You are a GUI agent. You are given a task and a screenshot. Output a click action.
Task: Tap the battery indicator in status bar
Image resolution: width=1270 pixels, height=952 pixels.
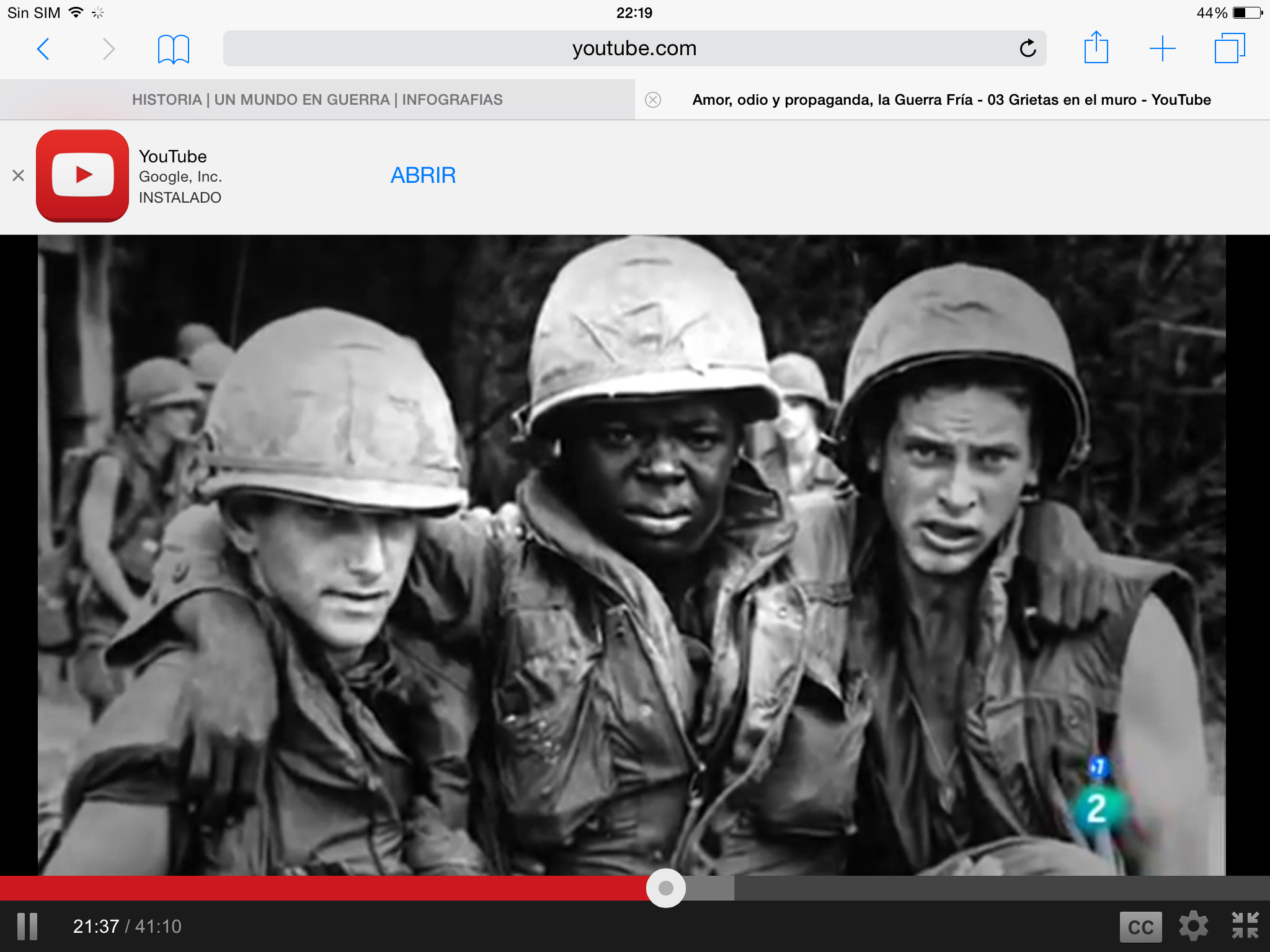tap(1248, 12)
